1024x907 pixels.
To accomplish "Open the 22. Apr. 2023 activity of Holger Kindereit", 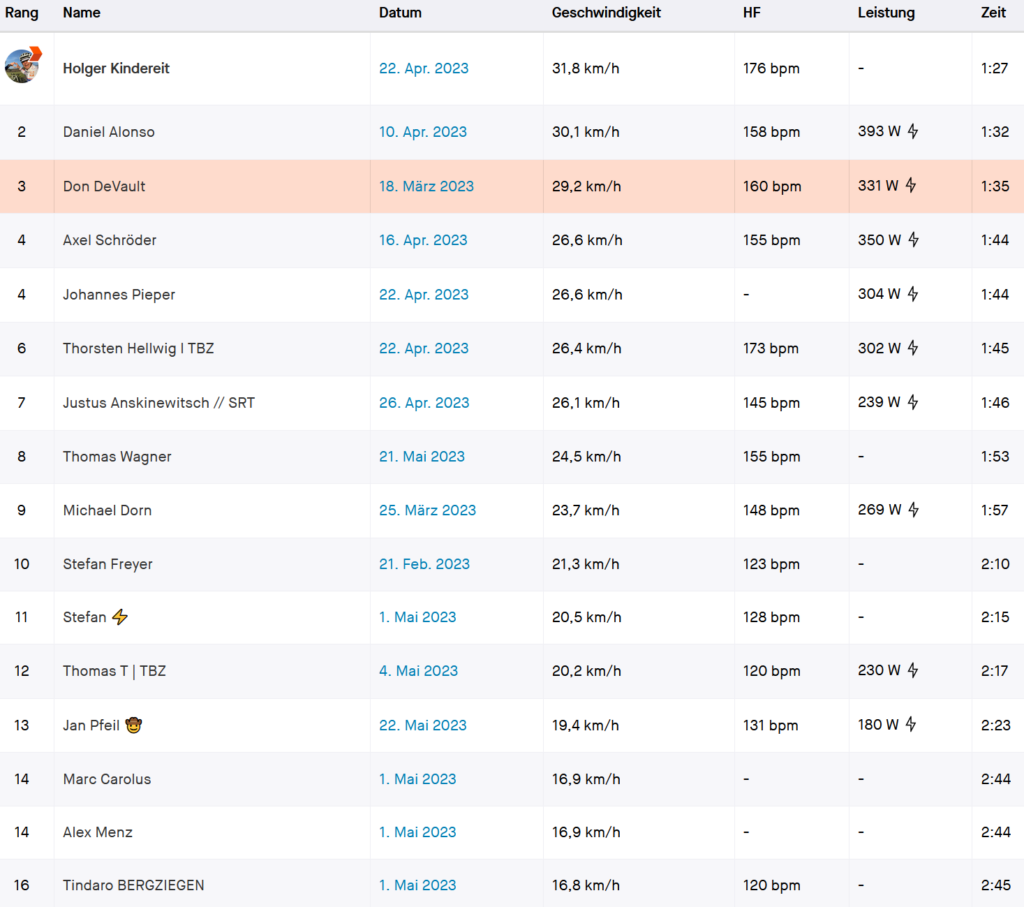I will (423, 69).
